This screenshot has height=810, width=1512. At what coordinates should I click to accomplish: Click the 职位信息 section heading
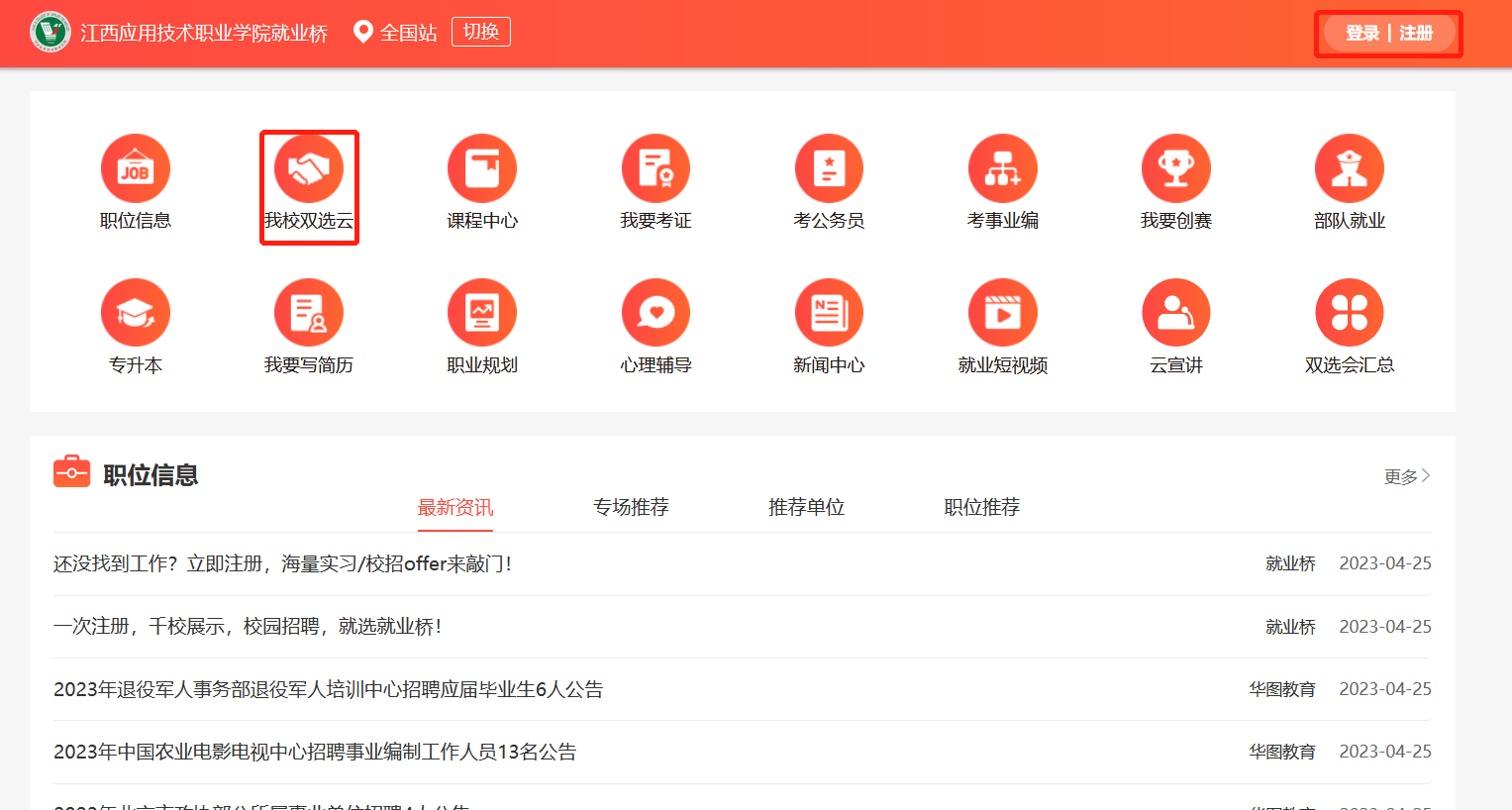click(x=151, y=475)
